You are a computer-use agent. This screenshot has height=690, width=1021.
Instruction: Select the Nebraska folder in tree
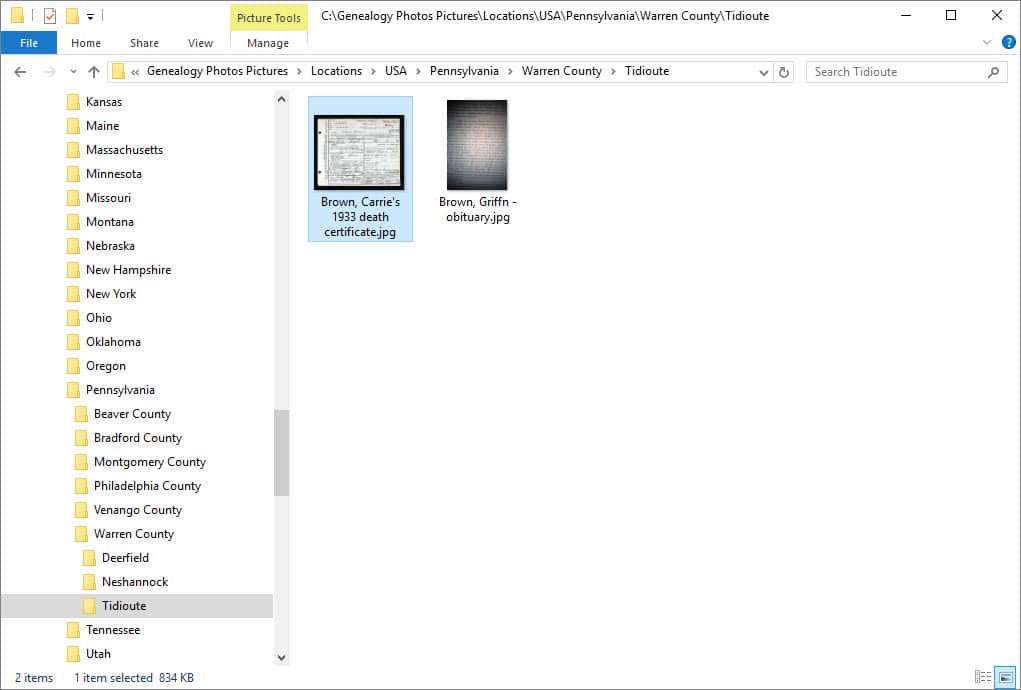pos(110,246)
